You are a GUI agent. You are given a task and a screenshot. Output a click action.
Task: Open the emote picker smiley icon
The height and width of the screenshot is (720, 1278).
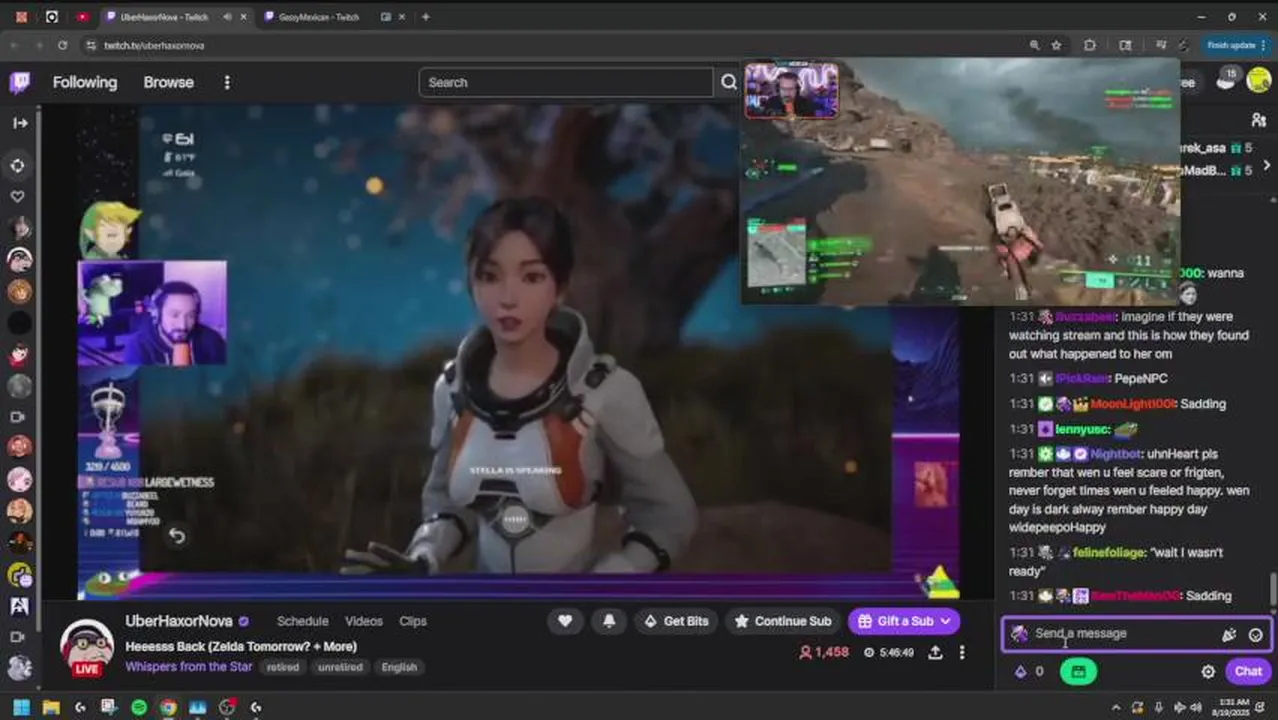(1256, 634)
